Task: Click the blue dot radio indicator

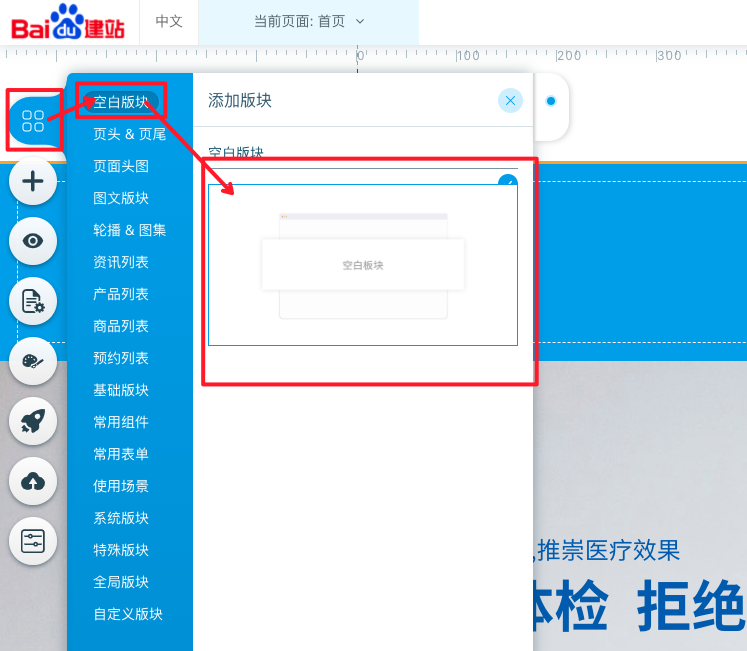Action: click(551, 101)
